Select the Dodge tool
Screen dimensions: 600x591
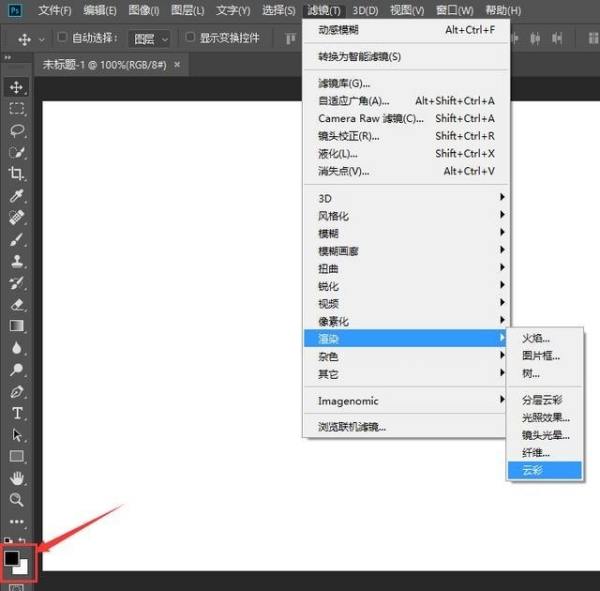point(16,369)
